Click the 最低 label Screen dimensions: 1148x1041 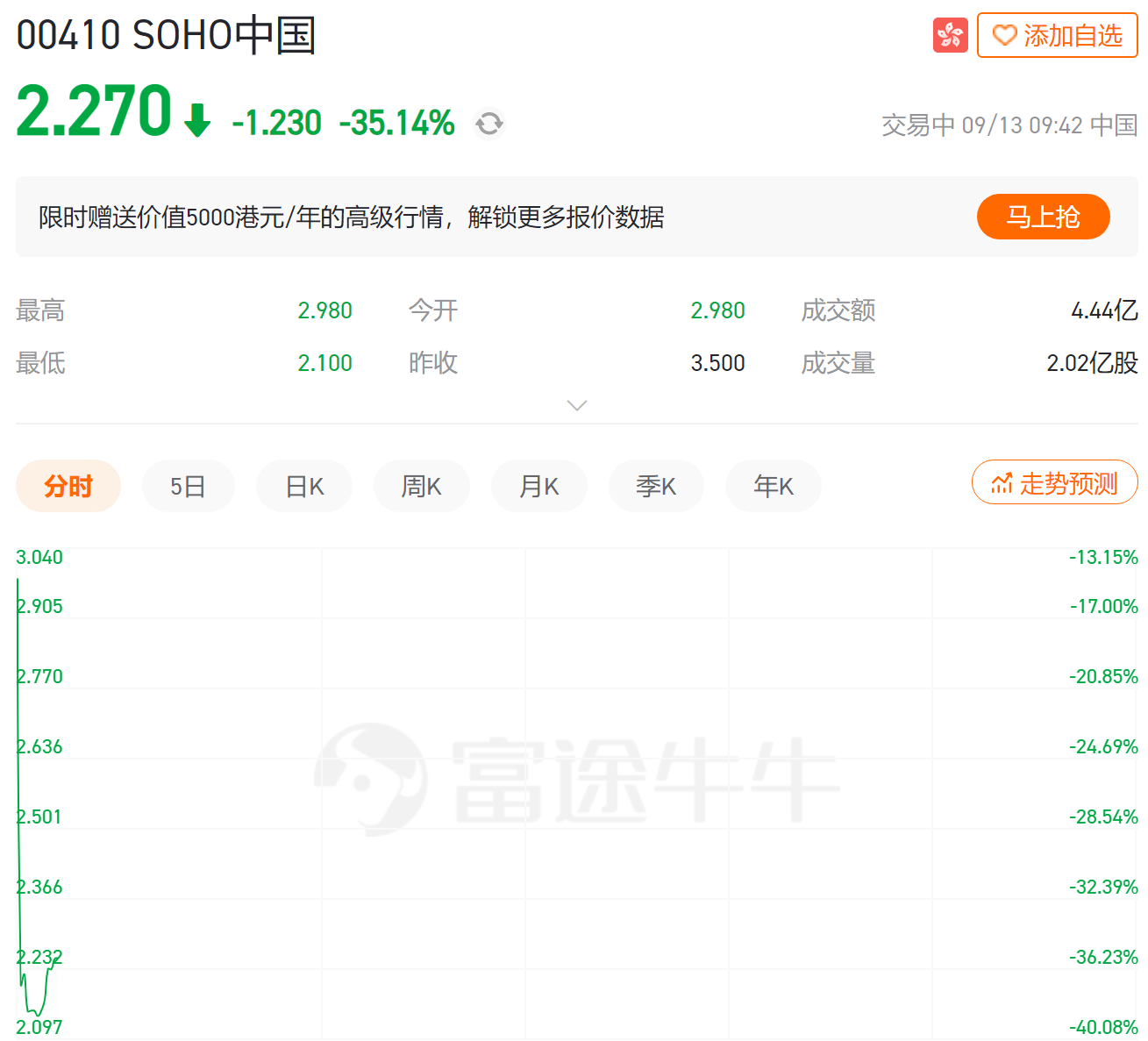40,363
